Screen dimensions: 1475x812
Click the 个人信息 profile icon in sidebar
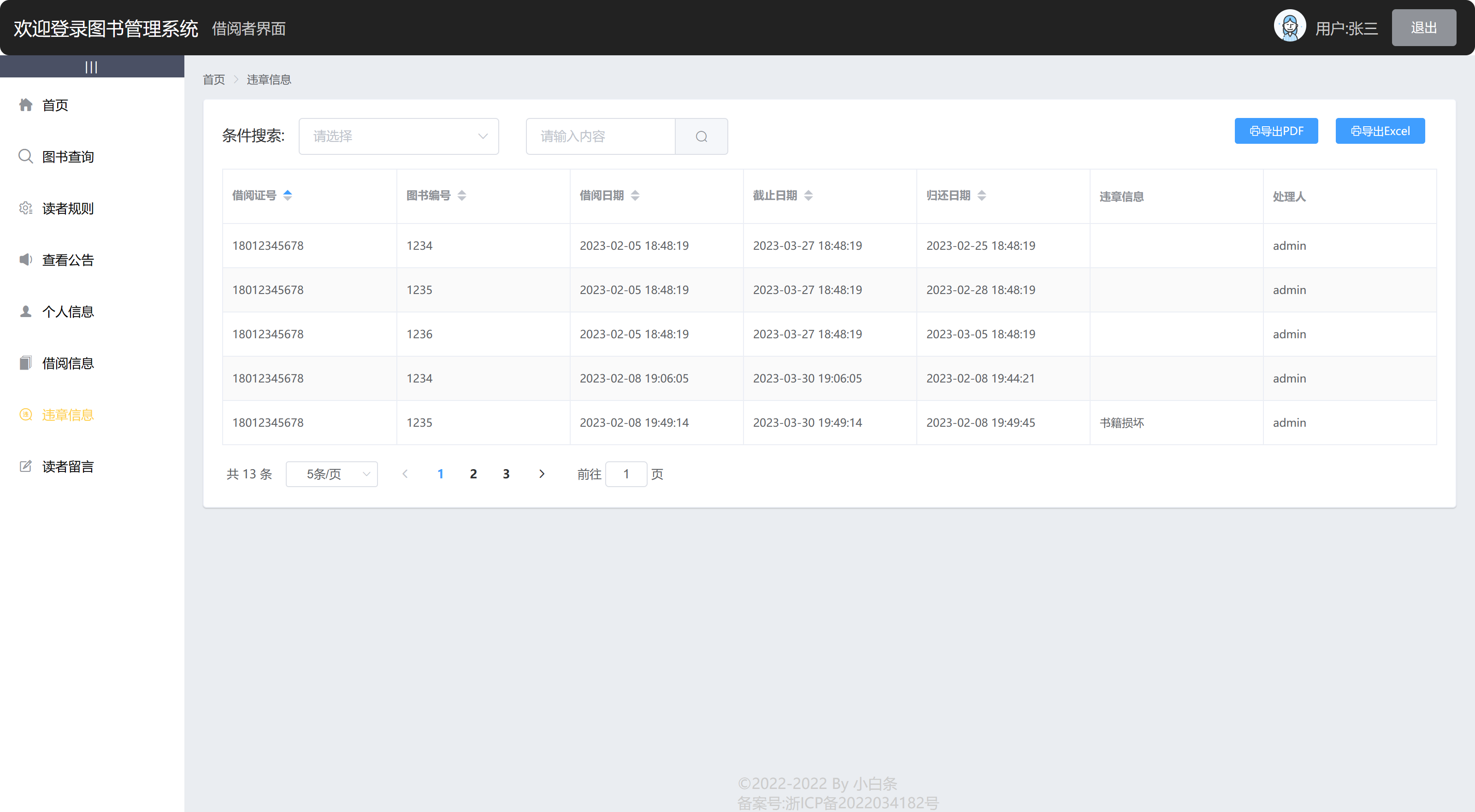click(25, 311)
